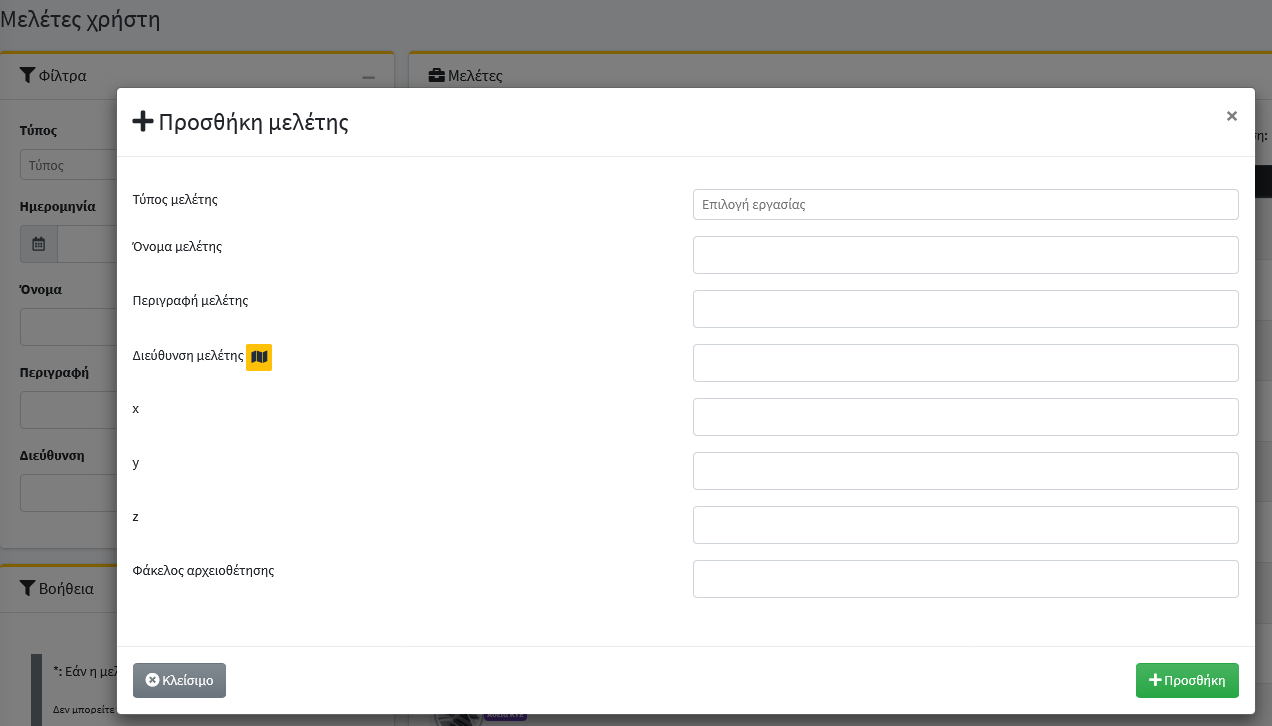The width and height of the screenshot is (1272, 726).
Task: Open the Επιλογή εργασίας dropdown
Action: click(965, 205)
